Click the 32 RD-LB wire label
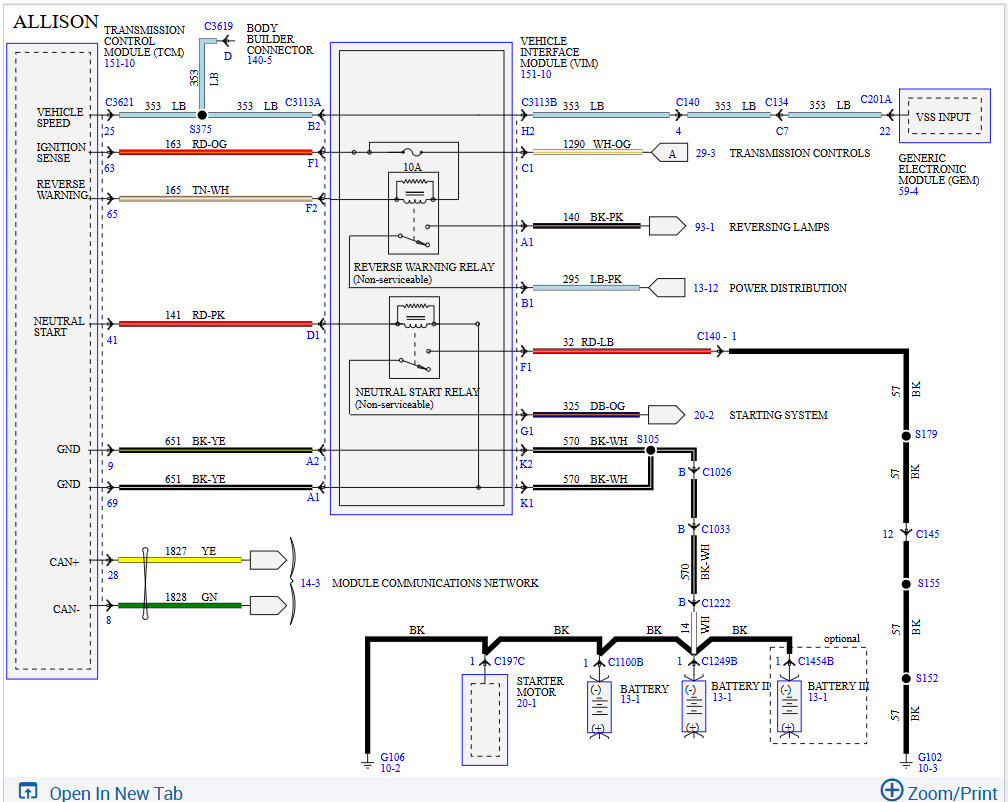Image resolution: width=1008 pixels, height=802 pixels. click(588, 342)
